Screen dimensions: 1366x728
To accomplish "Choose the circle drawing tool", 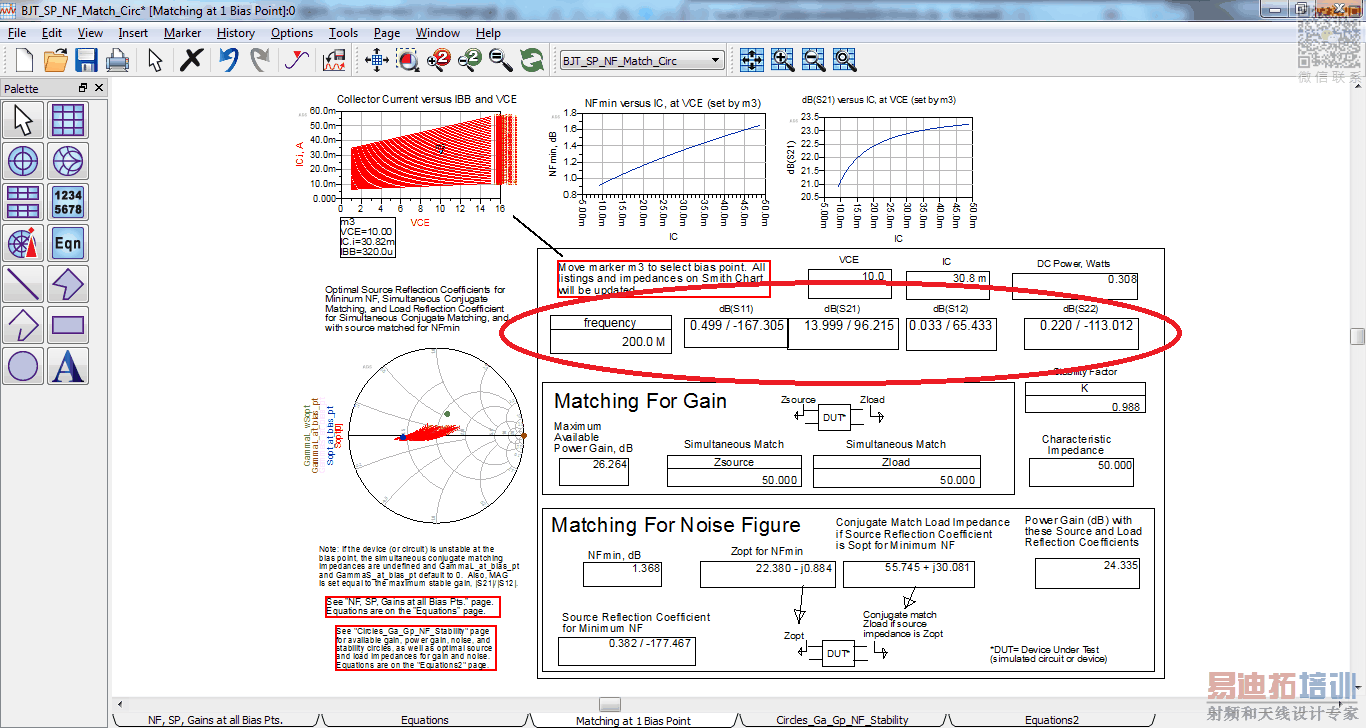I will [x=24, y=366].
